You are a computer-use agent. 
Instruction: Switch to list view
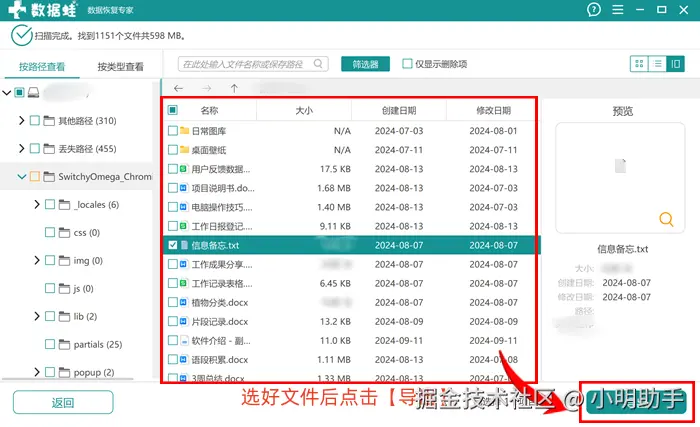tap(657, 64)
